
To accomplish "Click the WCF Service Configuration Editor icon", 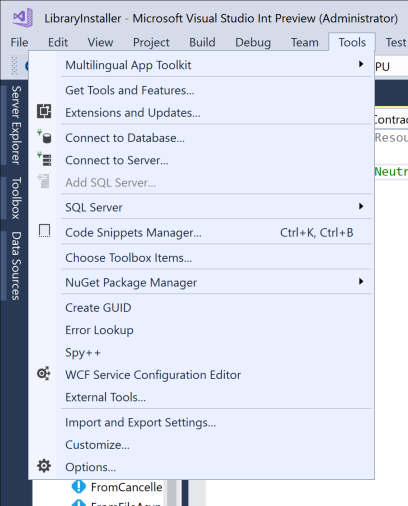I will 44,373.
